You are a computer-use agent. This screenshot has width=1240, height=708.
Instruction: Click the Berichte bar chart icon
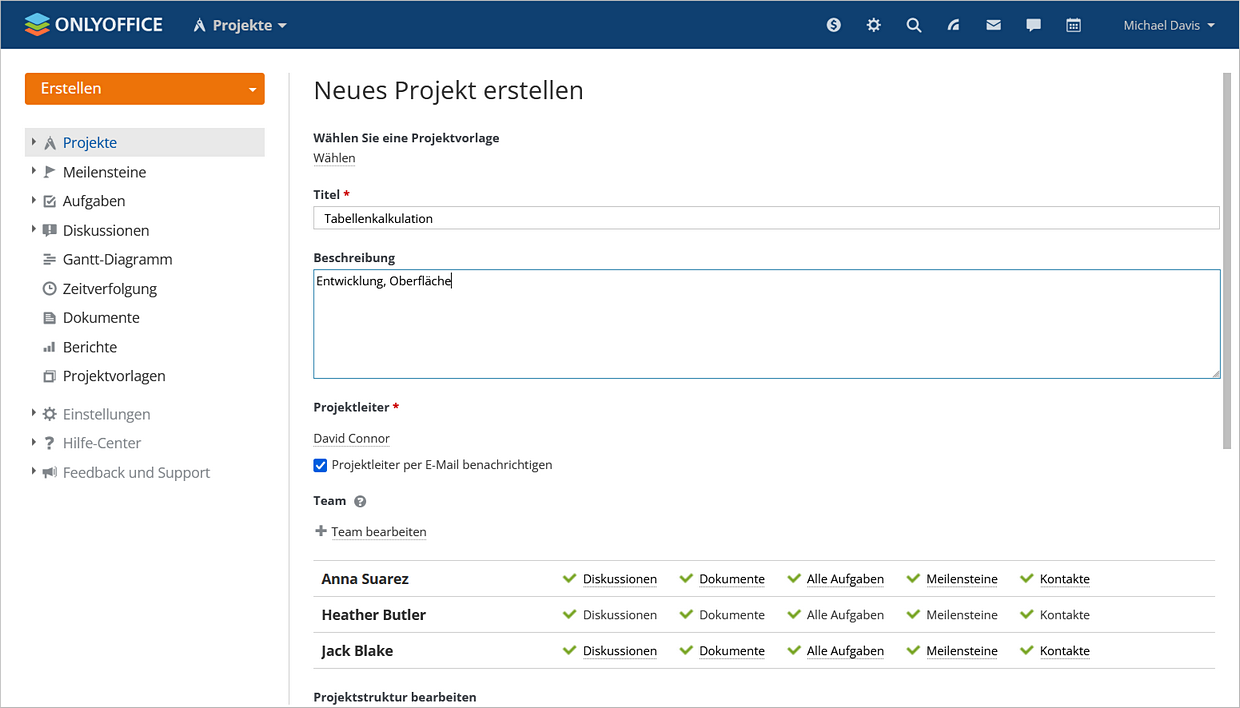[x=50, y=347]
